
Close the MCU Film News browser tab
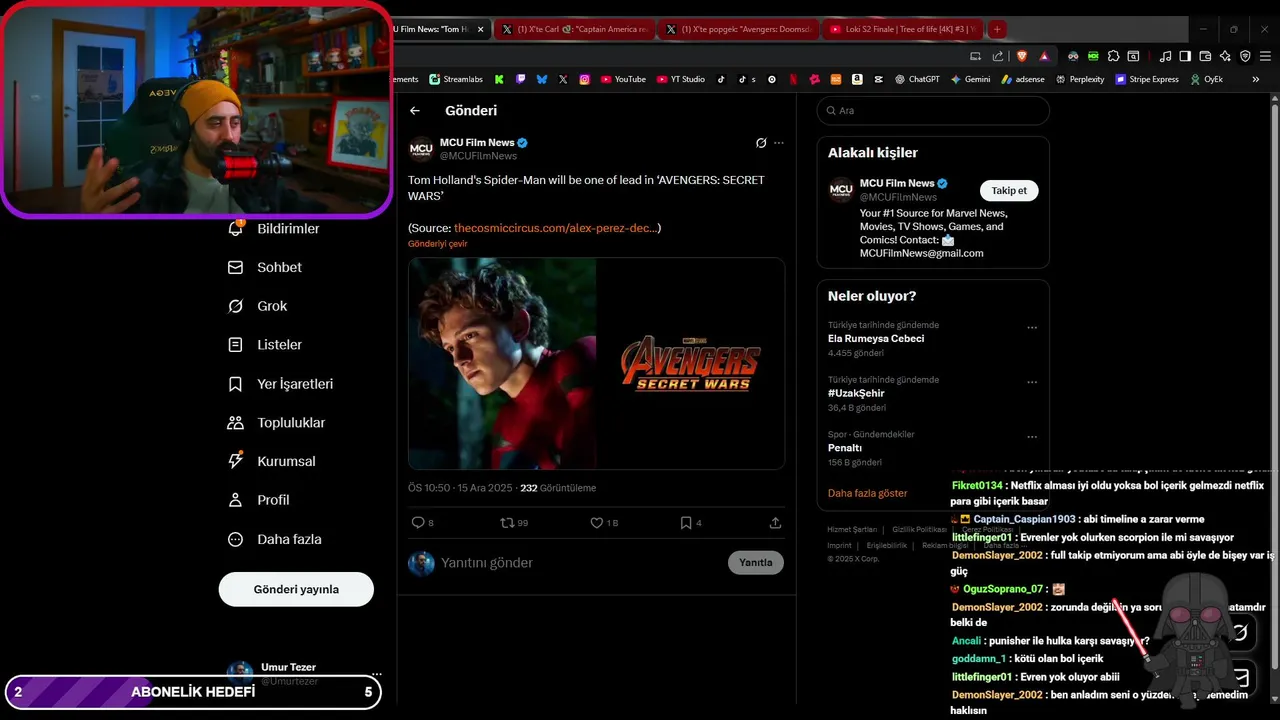click(x=481, y=29)
